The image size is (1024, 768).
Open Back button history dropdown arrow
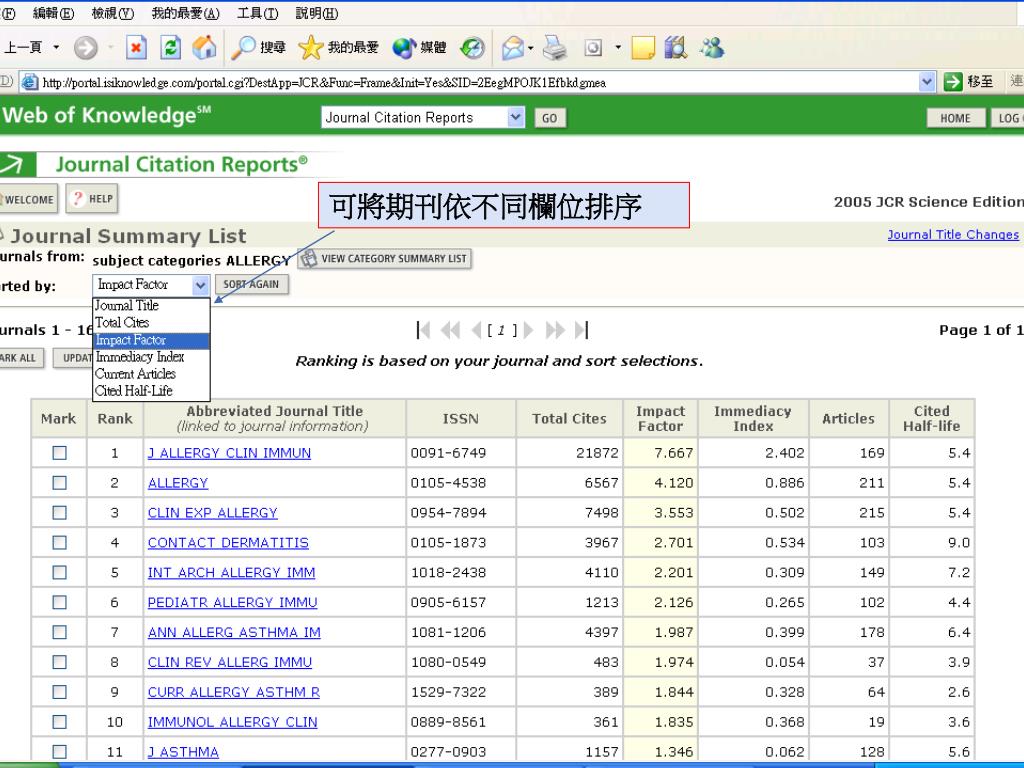coord(56,48)
